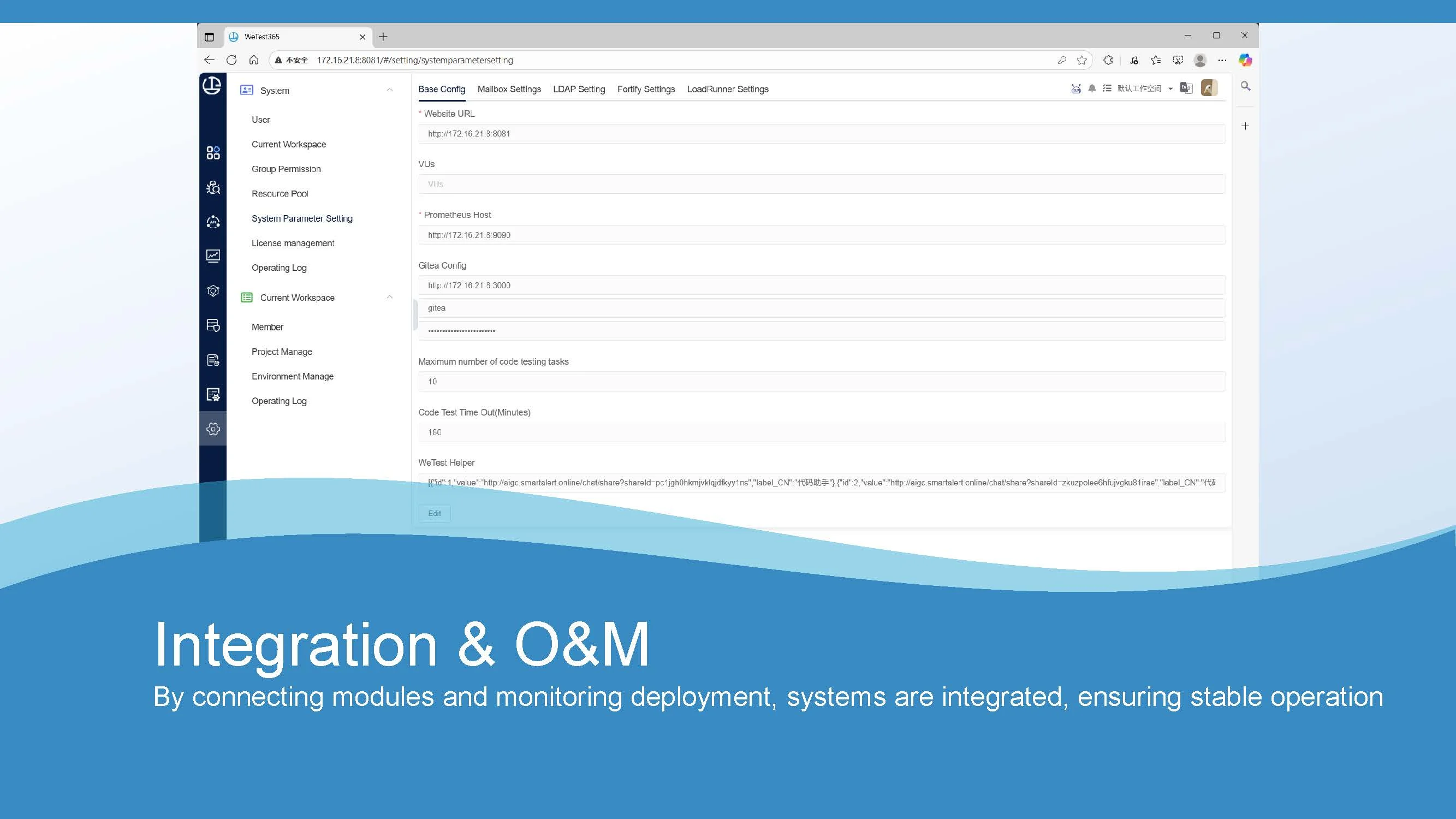Open Resource Pool page
Image resolution: width=1456 pixels, height=819 pixels.
[x=280, y=194]
